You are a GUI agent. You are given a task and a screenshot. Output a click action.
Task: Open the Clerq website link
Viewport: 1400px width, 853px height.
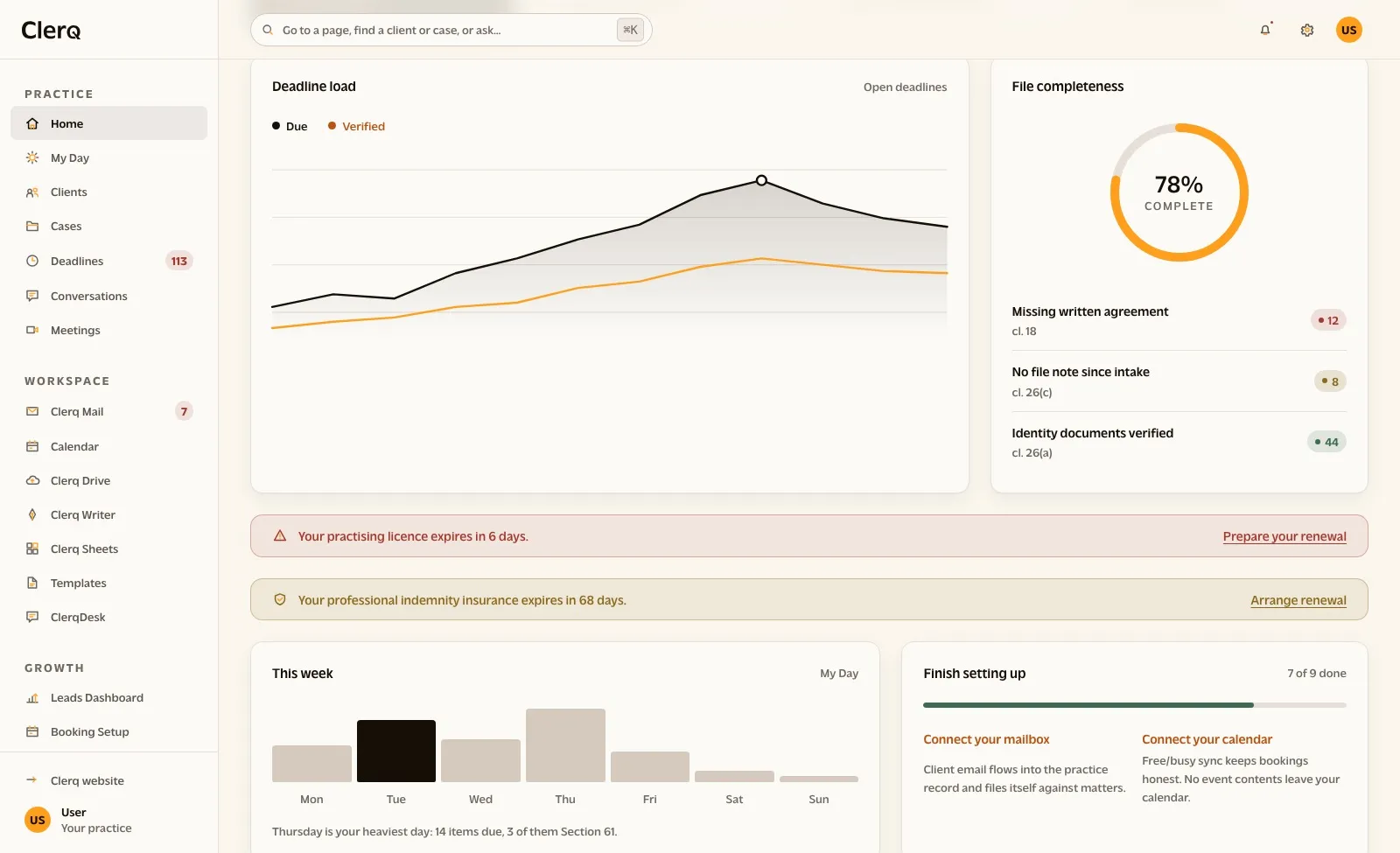[87, 780]
